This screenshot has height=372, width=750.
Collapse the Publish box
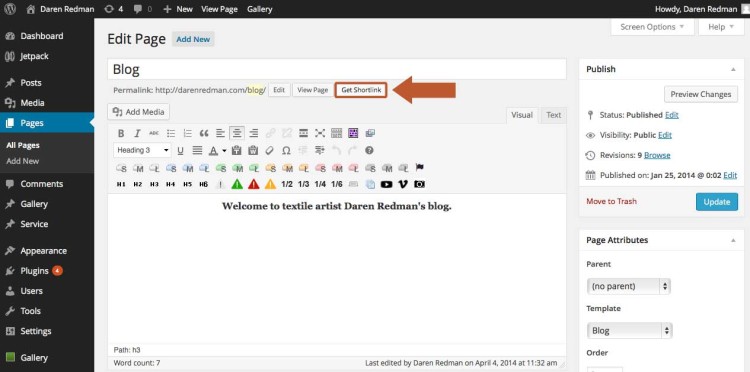pyautogui.click(x=733, y=69)
